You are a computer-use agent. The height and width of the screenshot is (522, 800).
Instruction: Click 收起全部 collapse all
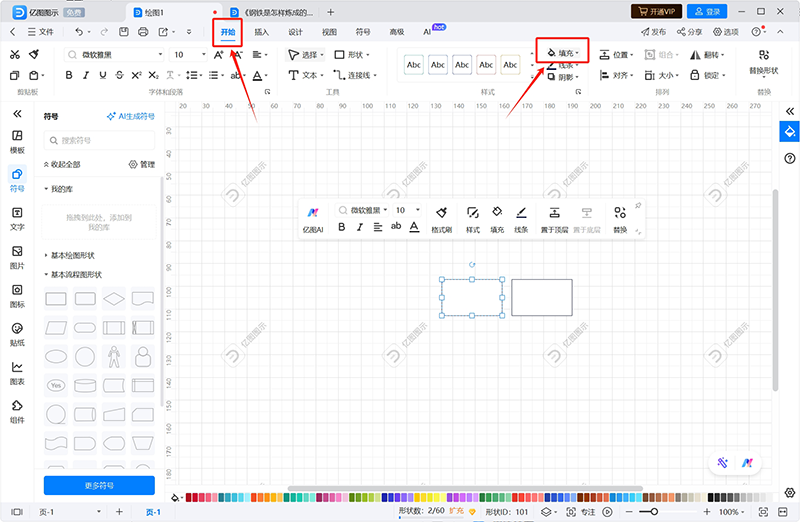[62, 164]
